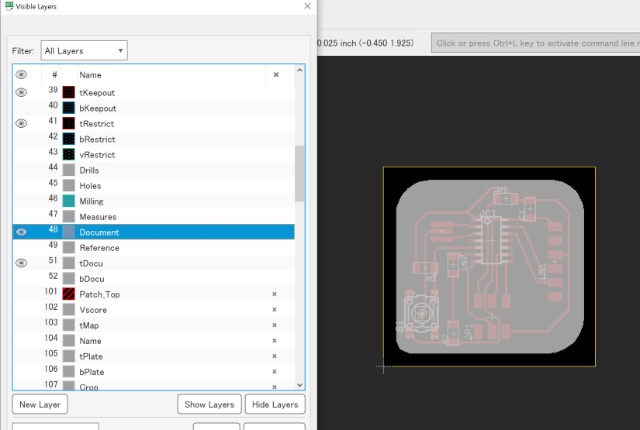This screenshot has width=640, height=430.
Task: Select the Measures layer row
Action: [x=153, y=217]
